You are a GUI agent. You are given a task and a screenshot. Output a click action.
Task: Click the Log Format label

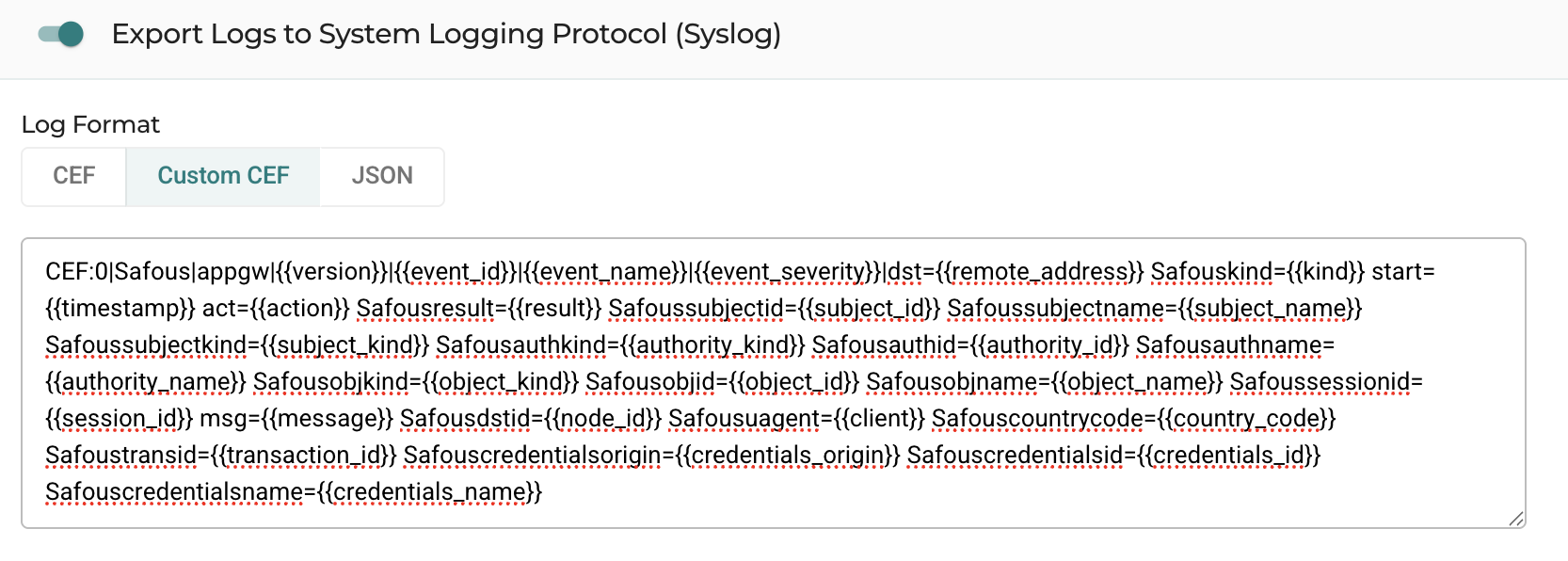90,124
